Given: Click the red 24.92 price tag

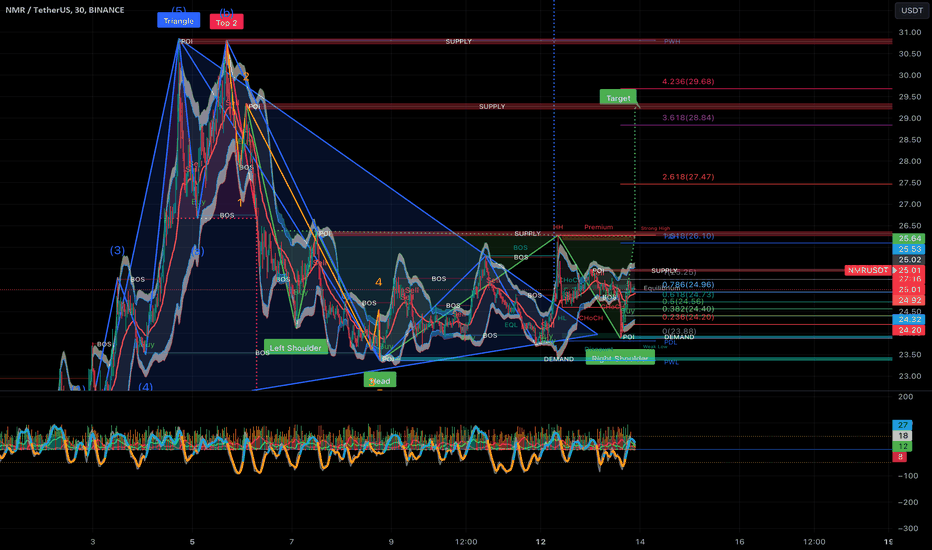Looking at the screenshot, I should pos(908,300).
